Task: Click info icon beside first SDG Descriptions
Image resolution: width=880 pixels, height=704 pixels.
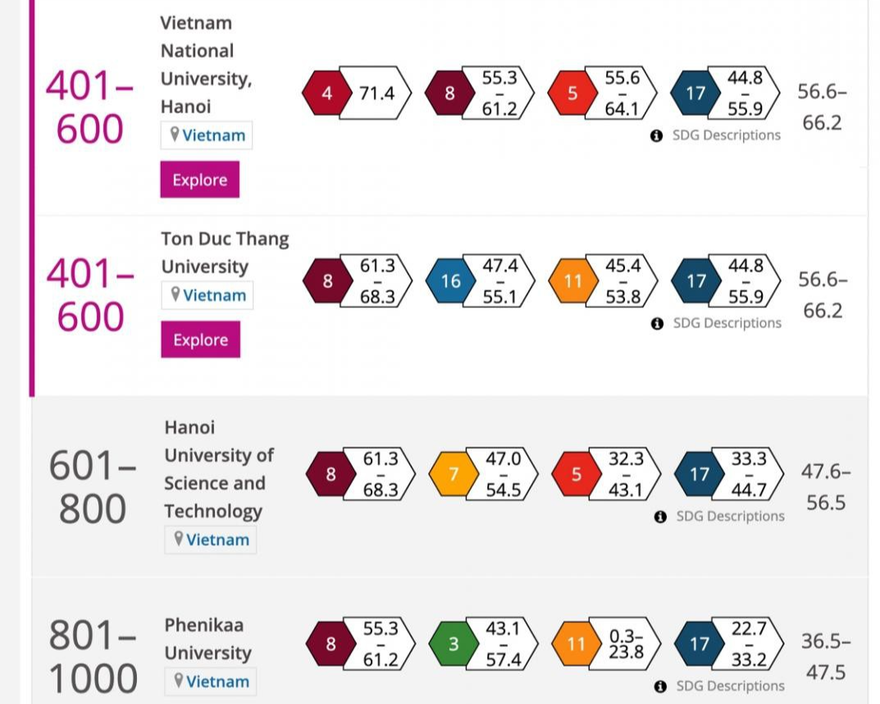Action: (x=657, y=135)
